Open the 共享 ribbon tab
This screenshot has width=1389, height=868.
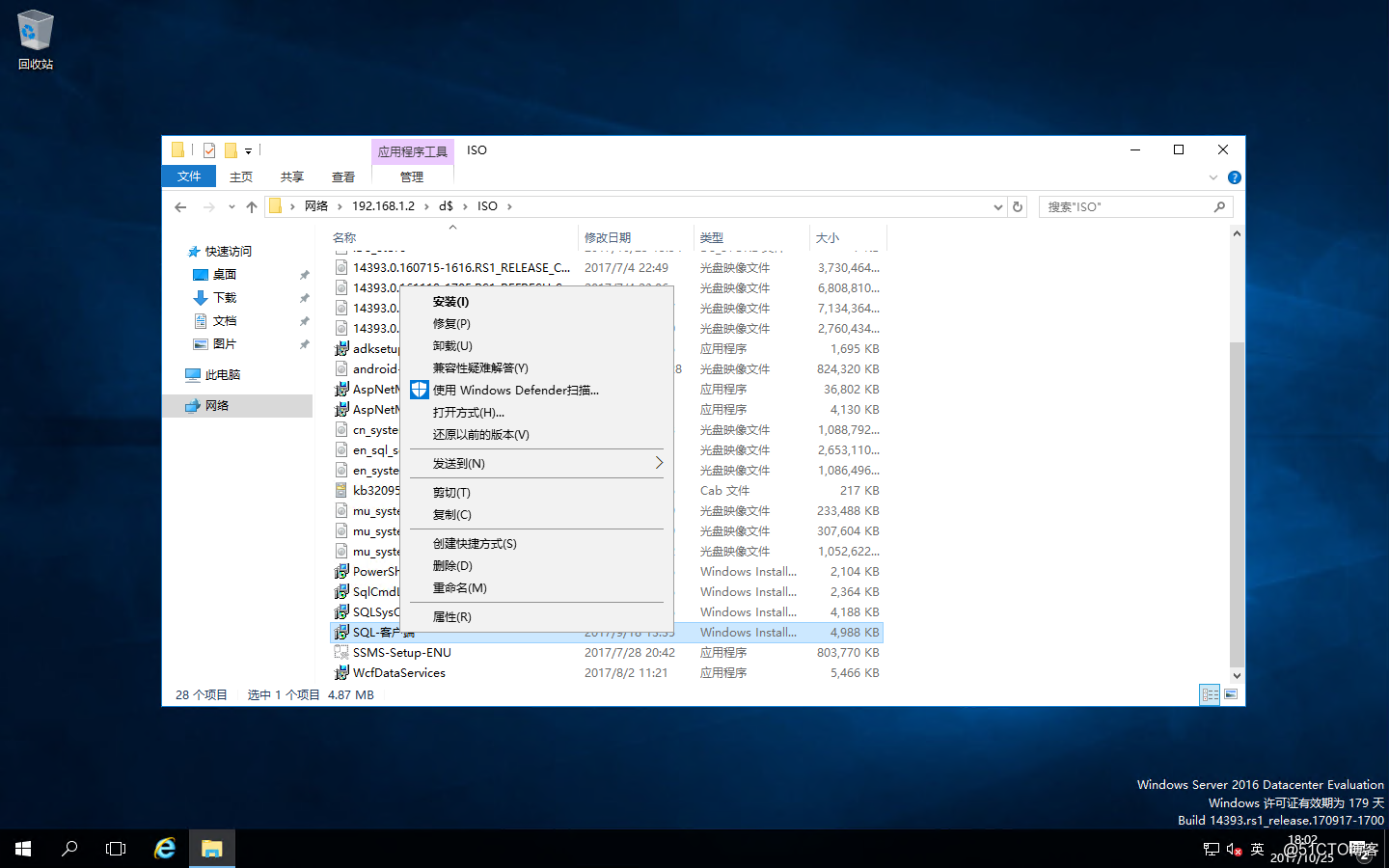292,176
